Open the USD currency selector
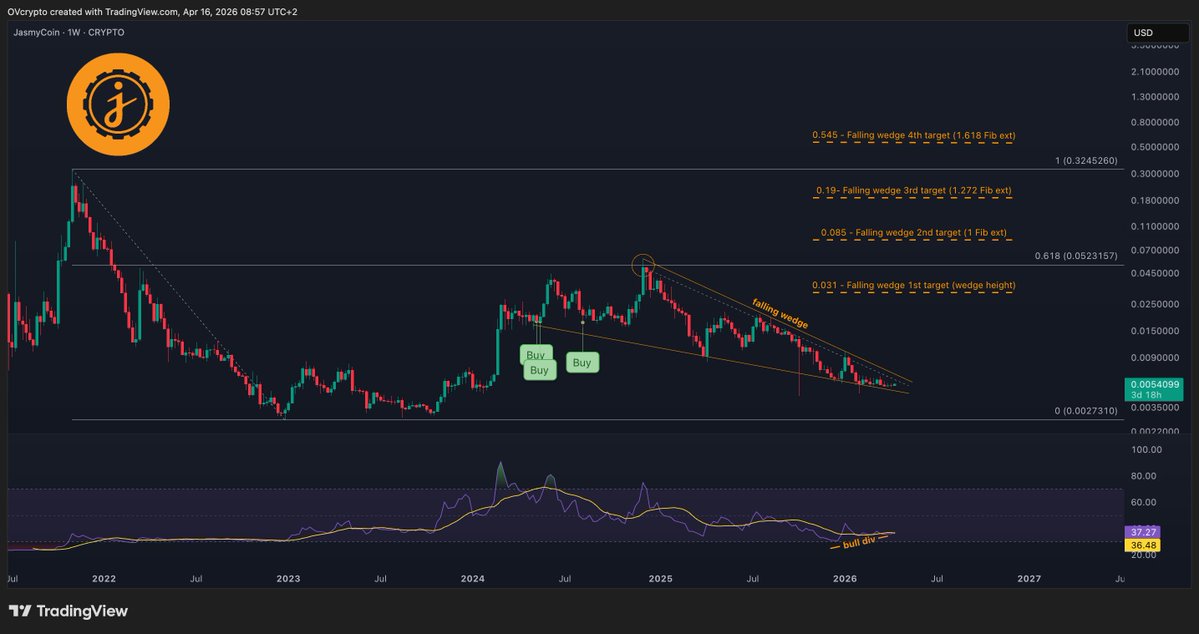1199x634 pixels. pyautogui.click(x=1142, y=33)
